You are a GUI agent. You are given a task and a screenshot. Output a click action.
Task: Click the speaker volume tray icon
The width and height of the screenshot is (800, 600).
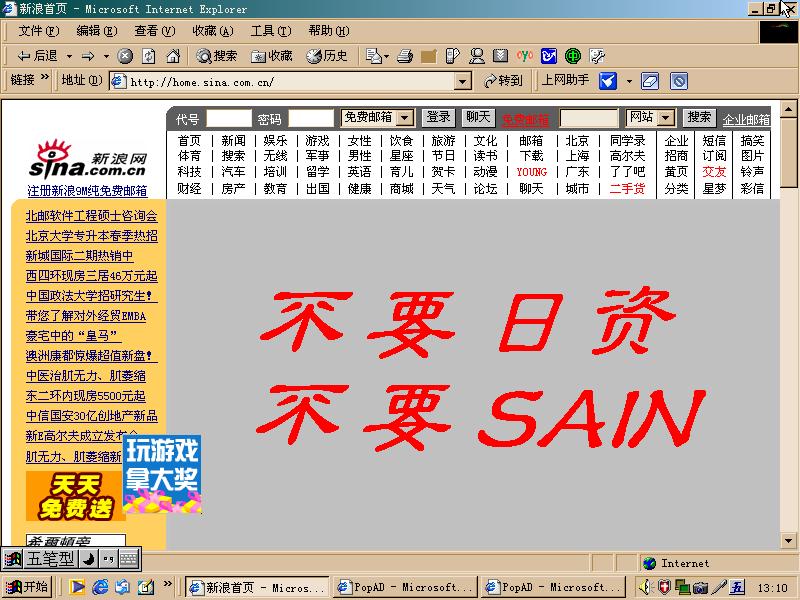[645, 587]
